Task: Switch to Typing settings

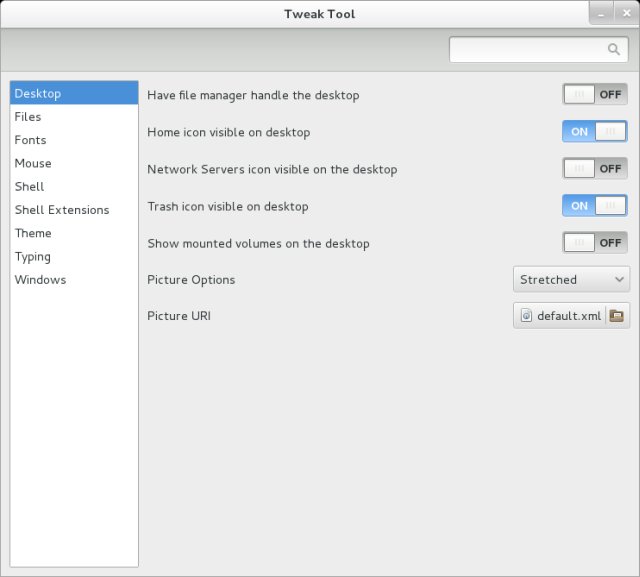Action: [74, 257]
